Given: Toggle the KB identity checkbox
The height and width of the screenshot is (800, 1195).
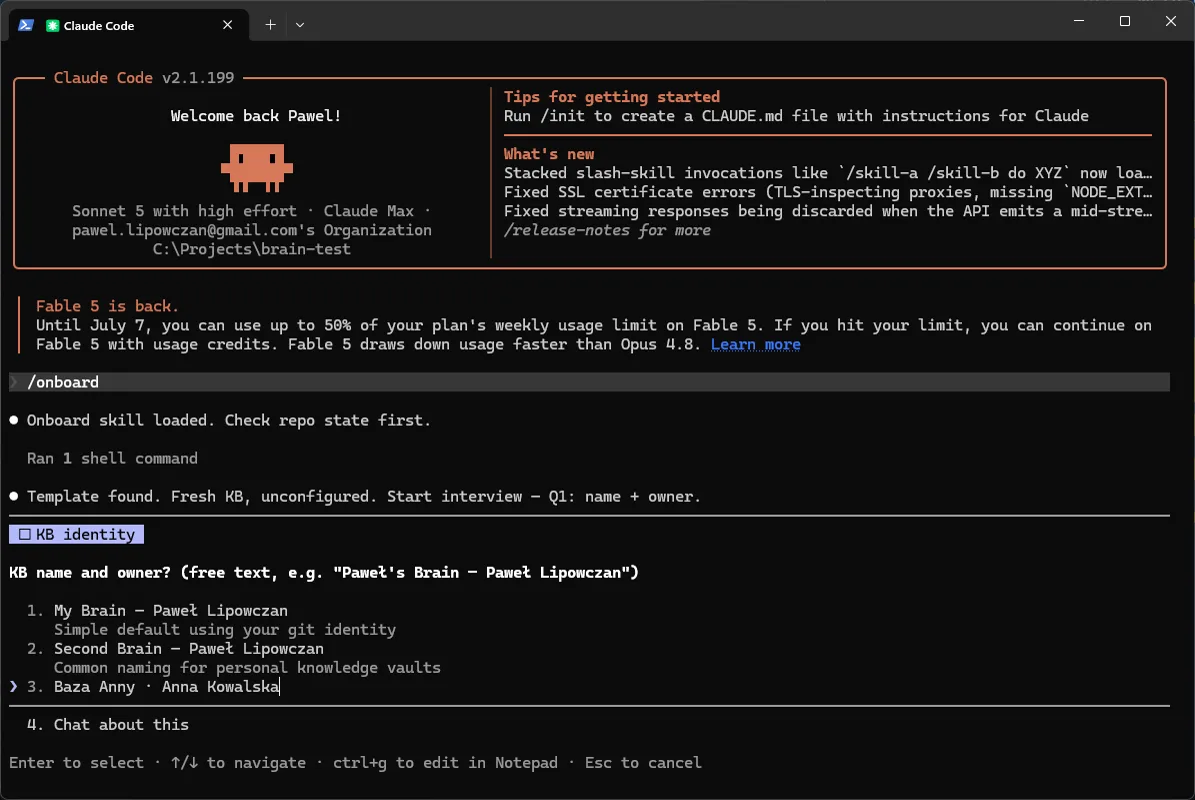Looking at the screenshot, I should coord(25,534).
